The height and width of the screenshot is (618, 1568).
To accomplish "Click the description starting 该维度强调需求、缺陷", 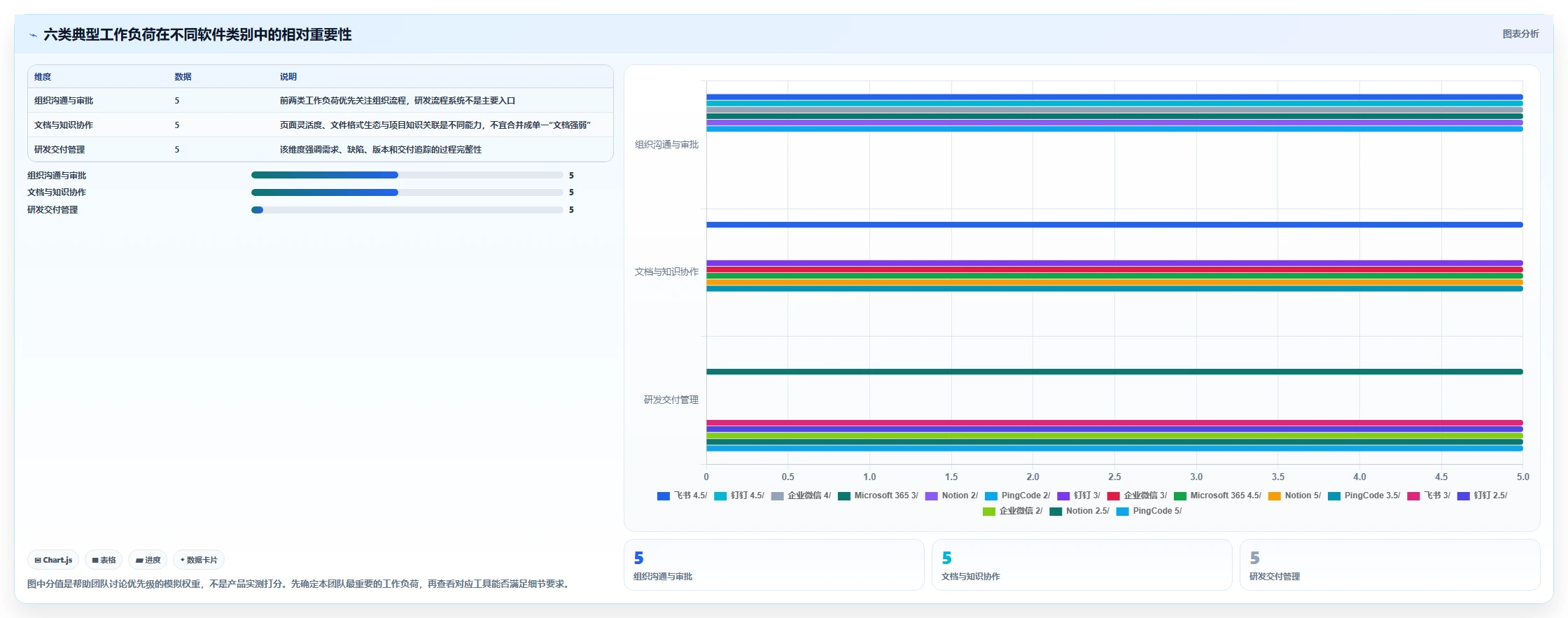I will point(381,150).
